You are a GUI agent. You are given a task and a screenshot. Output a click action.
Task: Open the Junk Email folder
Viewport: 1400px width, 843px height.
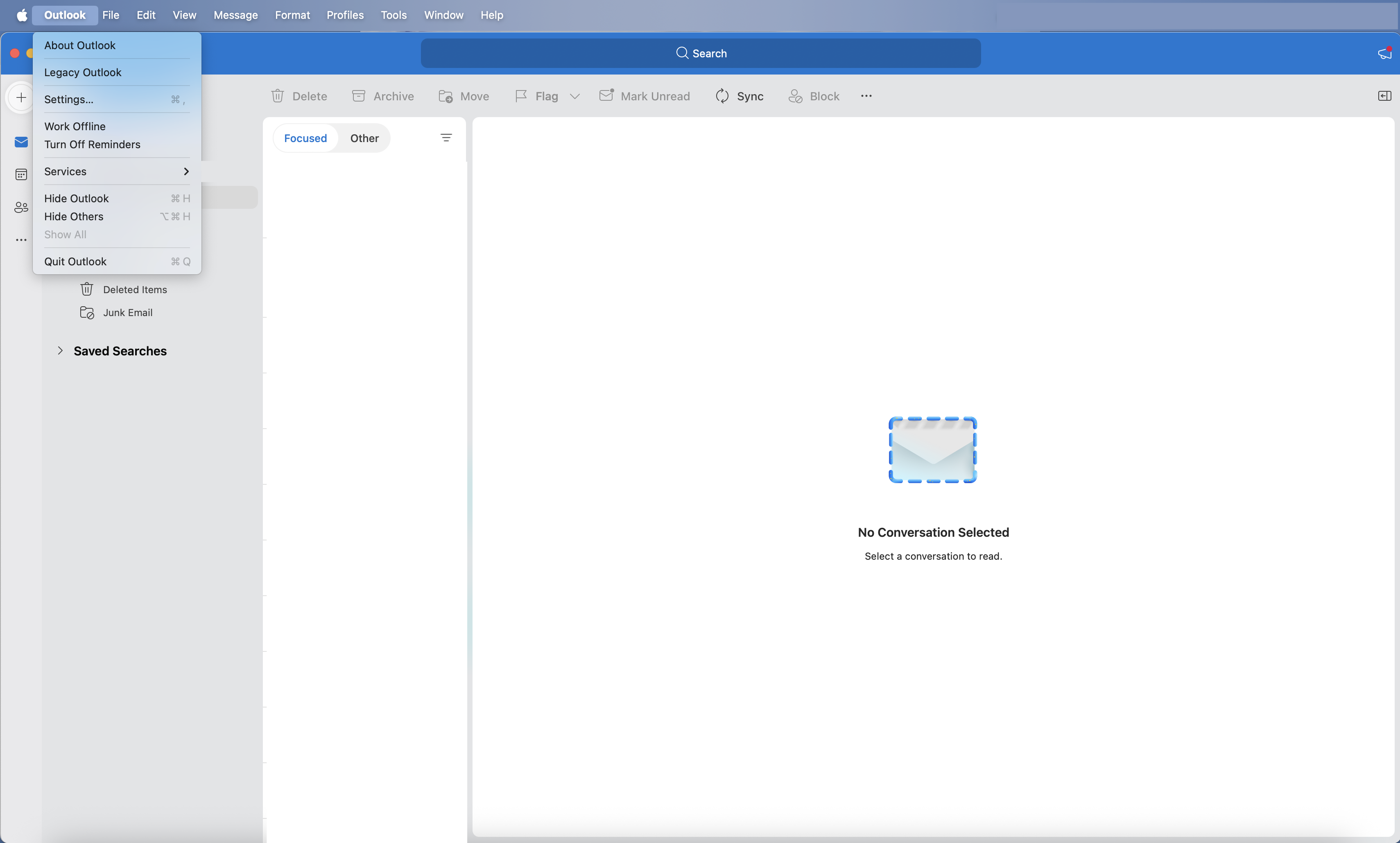point(128,312)
